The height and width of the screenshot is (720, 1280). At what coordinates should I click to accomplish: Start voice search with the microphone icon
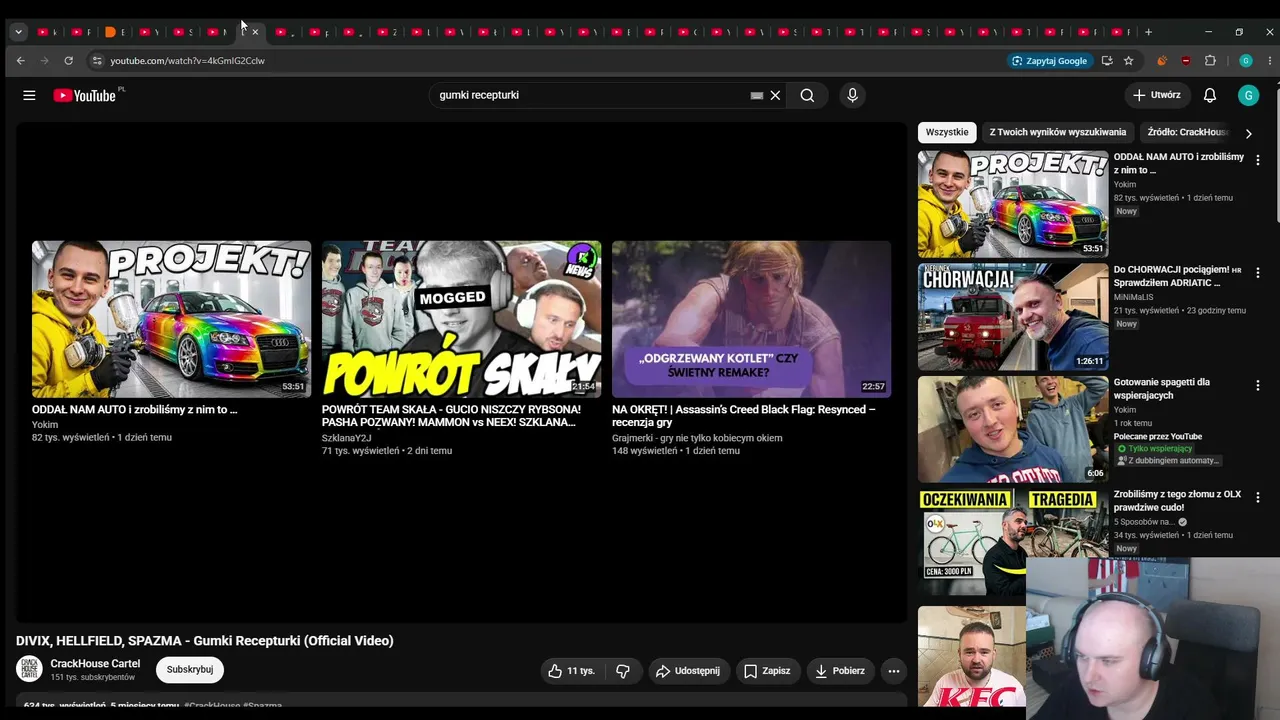[x=852, y=95]
